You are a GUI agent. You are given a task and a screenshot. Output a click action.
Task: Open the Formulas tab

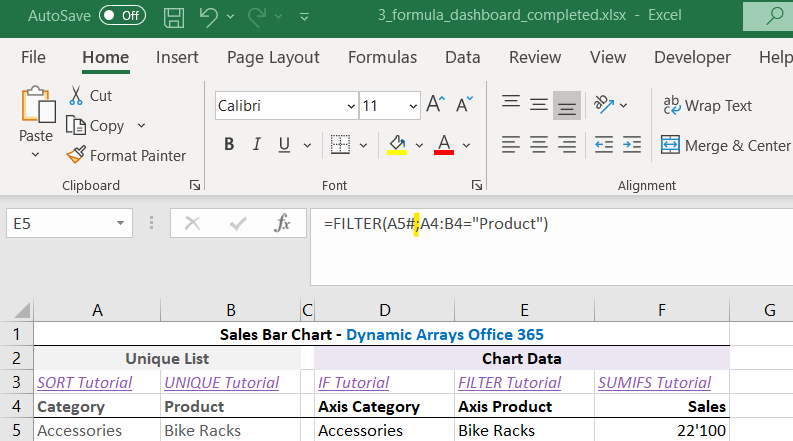[x=382, y=57]
